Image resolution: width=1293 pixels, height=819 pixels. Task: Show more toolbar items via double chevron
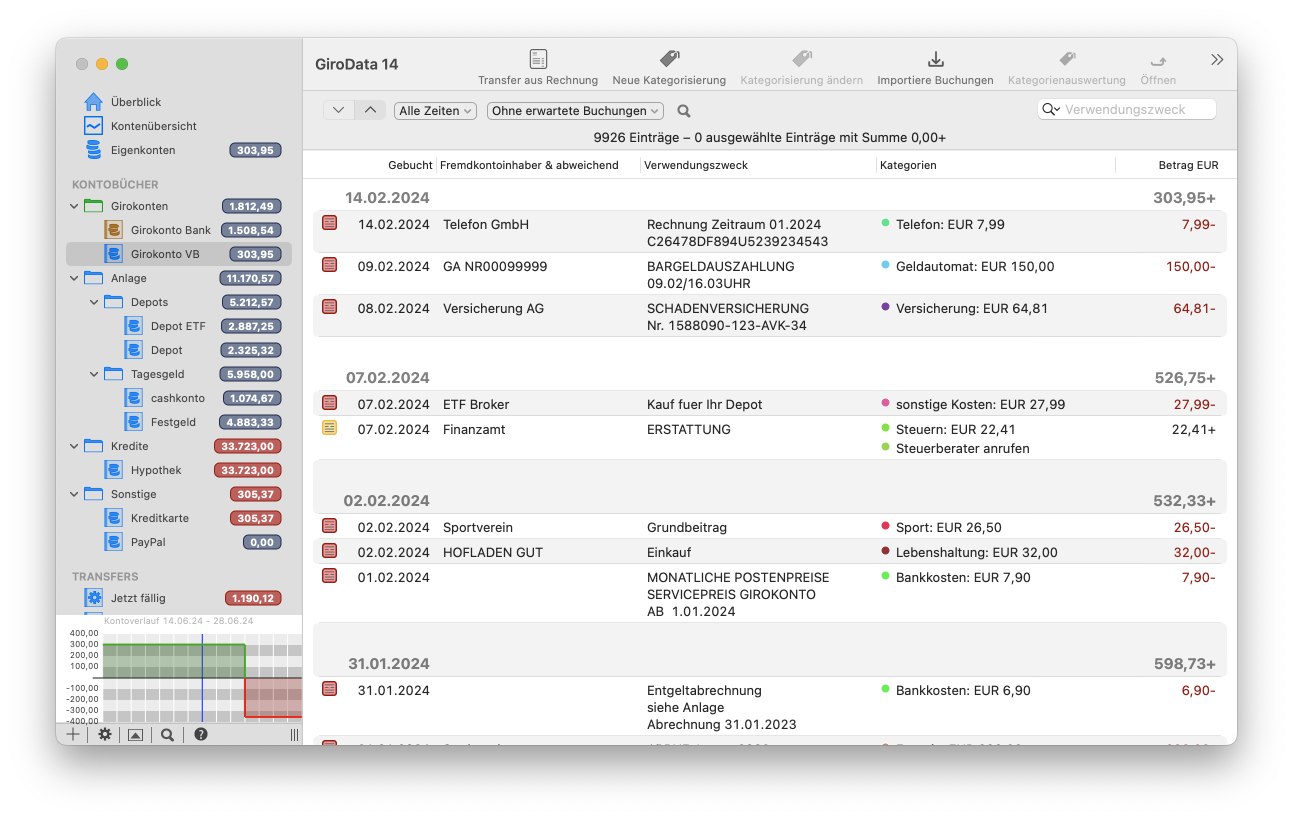point(1217,60)
